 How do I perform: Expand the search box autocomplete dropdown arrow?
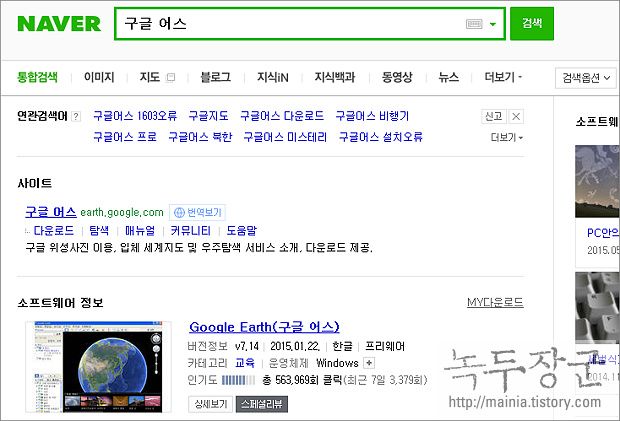[x=493, y=24]
